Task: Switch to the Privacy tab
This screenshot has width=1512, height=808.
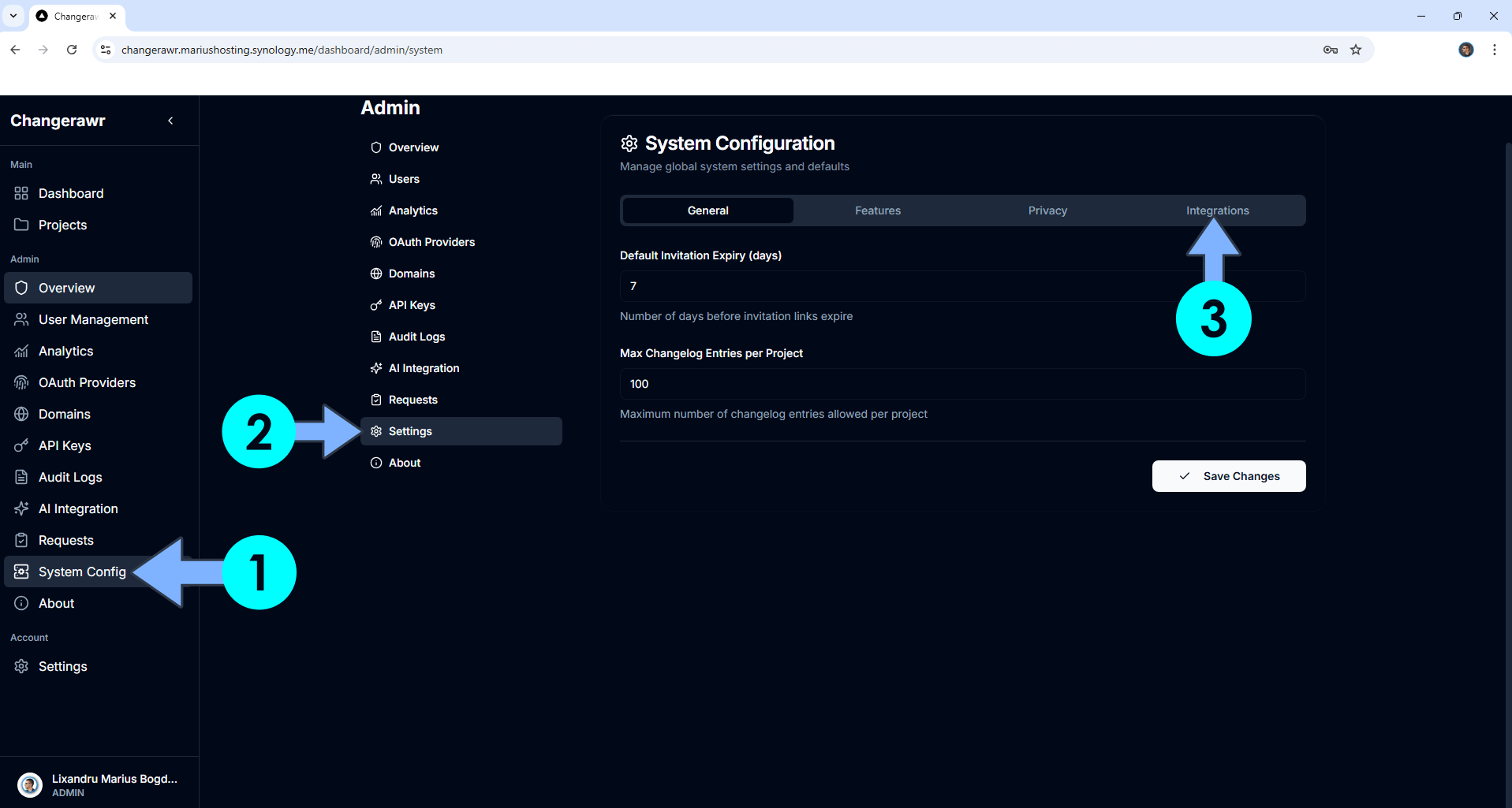Action: (x=1047, y=210)
